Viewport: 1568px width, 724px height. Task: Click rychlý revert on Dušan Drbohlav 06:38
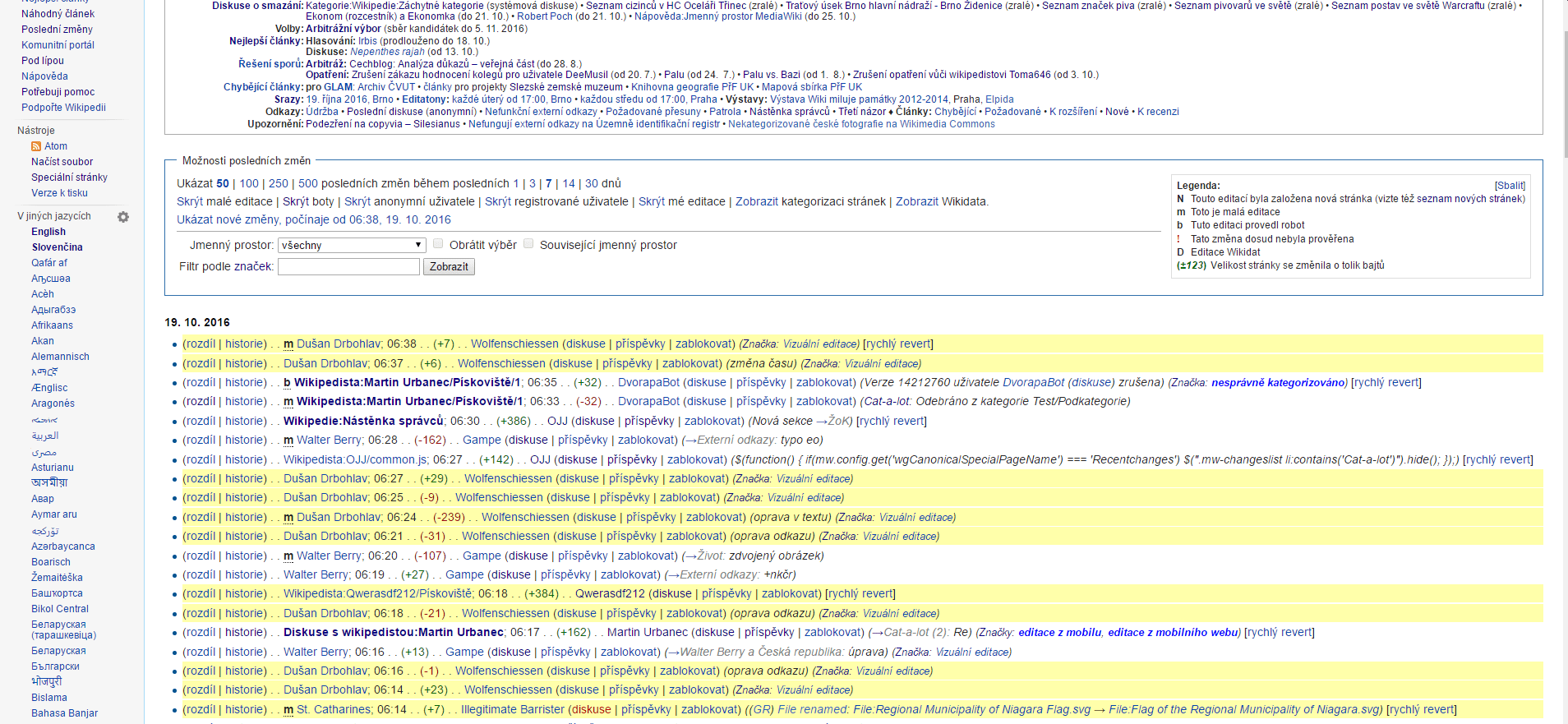click(898, 344)
